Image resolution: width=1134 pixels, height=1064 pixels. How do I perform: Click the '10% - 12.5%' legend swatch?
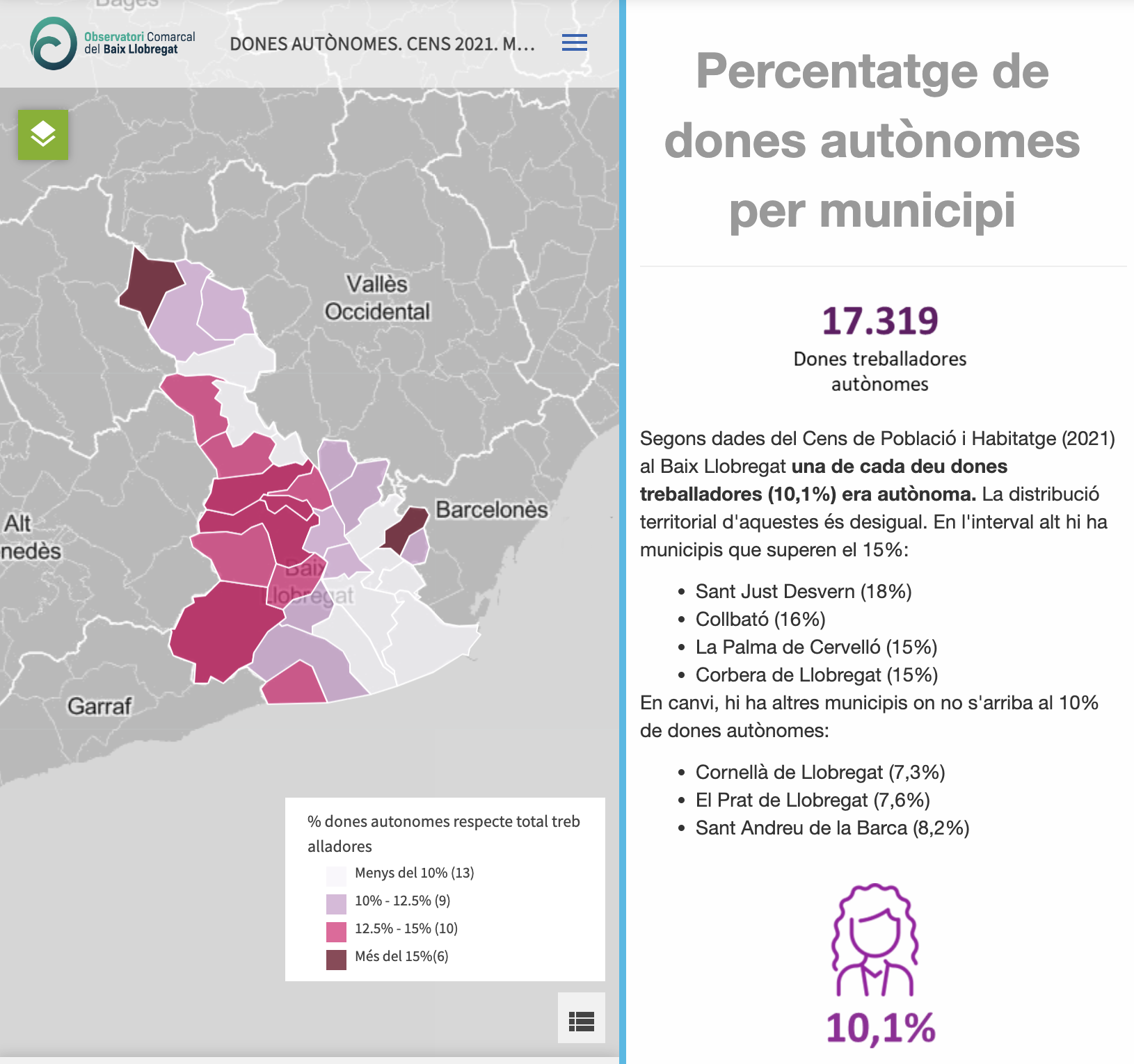(336, 902)
